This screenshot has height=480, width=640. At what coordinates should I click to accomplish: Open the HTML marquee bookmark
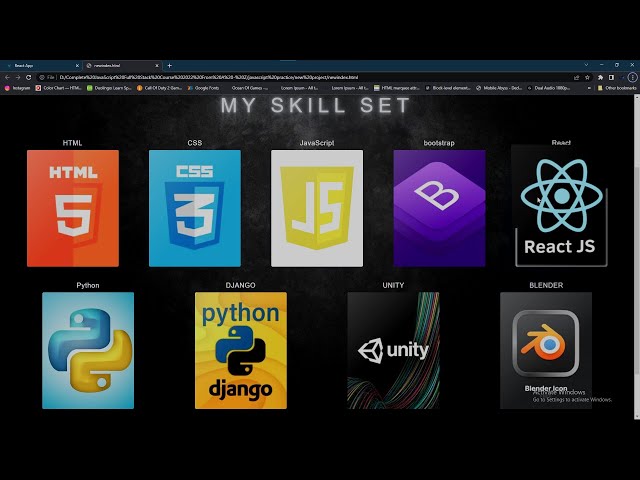(x=397, y=88)
